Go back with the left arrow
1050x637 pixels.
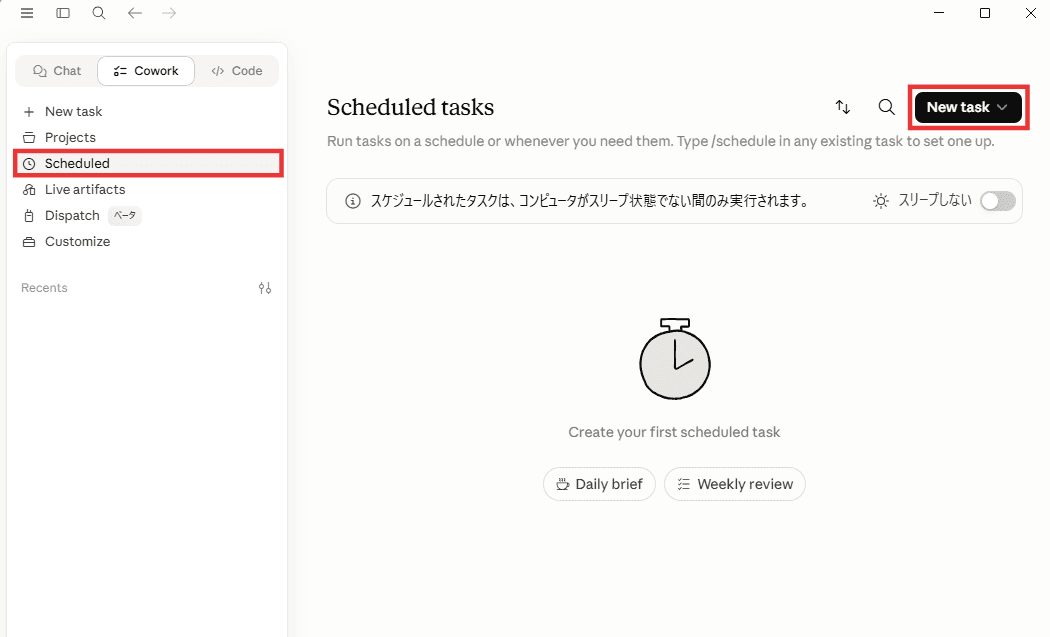tap(135, 13)
